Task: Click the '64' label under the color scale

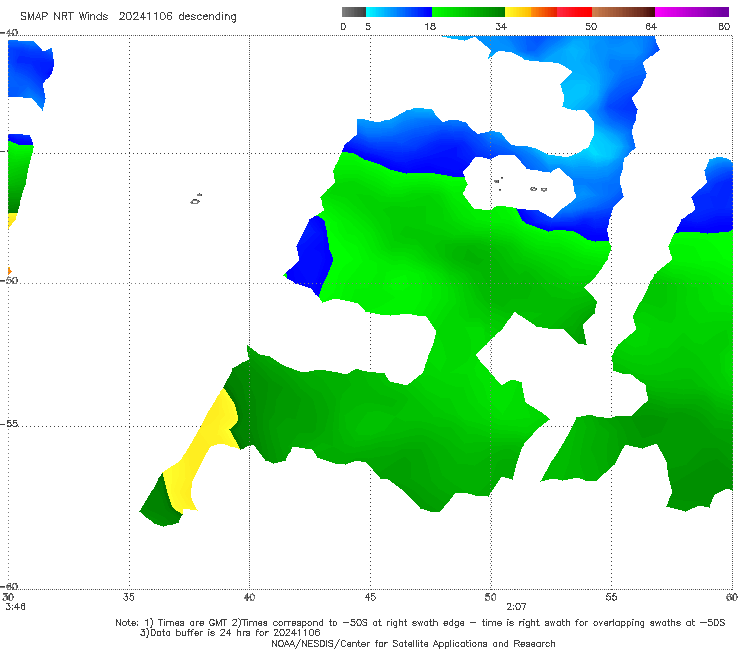Action: click(x=651, y=27)
